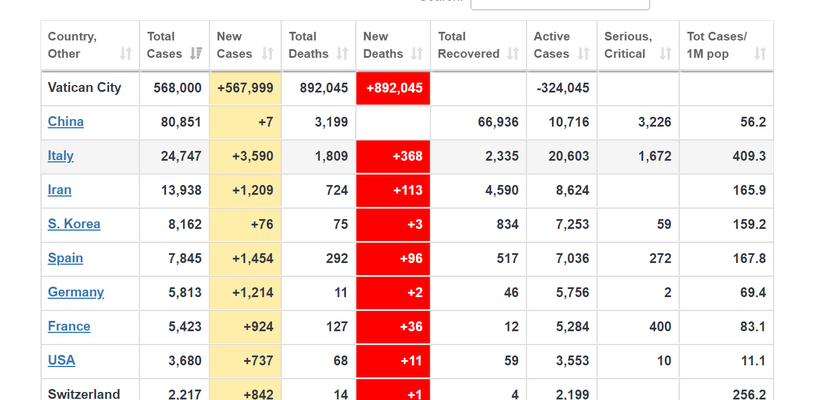Visit the France country link
The height and width of the screenshot is (400, 836).
(x=69, y=326)
